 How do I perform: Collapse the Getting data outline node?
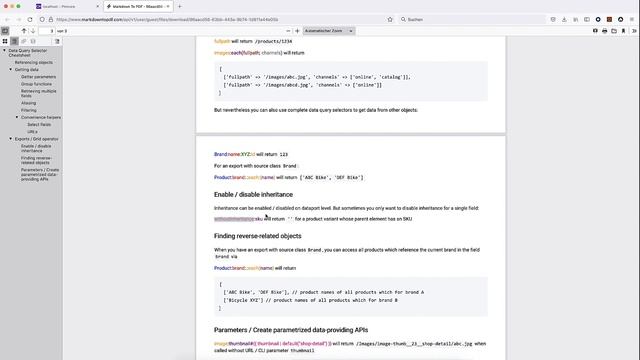coord(11,69)
